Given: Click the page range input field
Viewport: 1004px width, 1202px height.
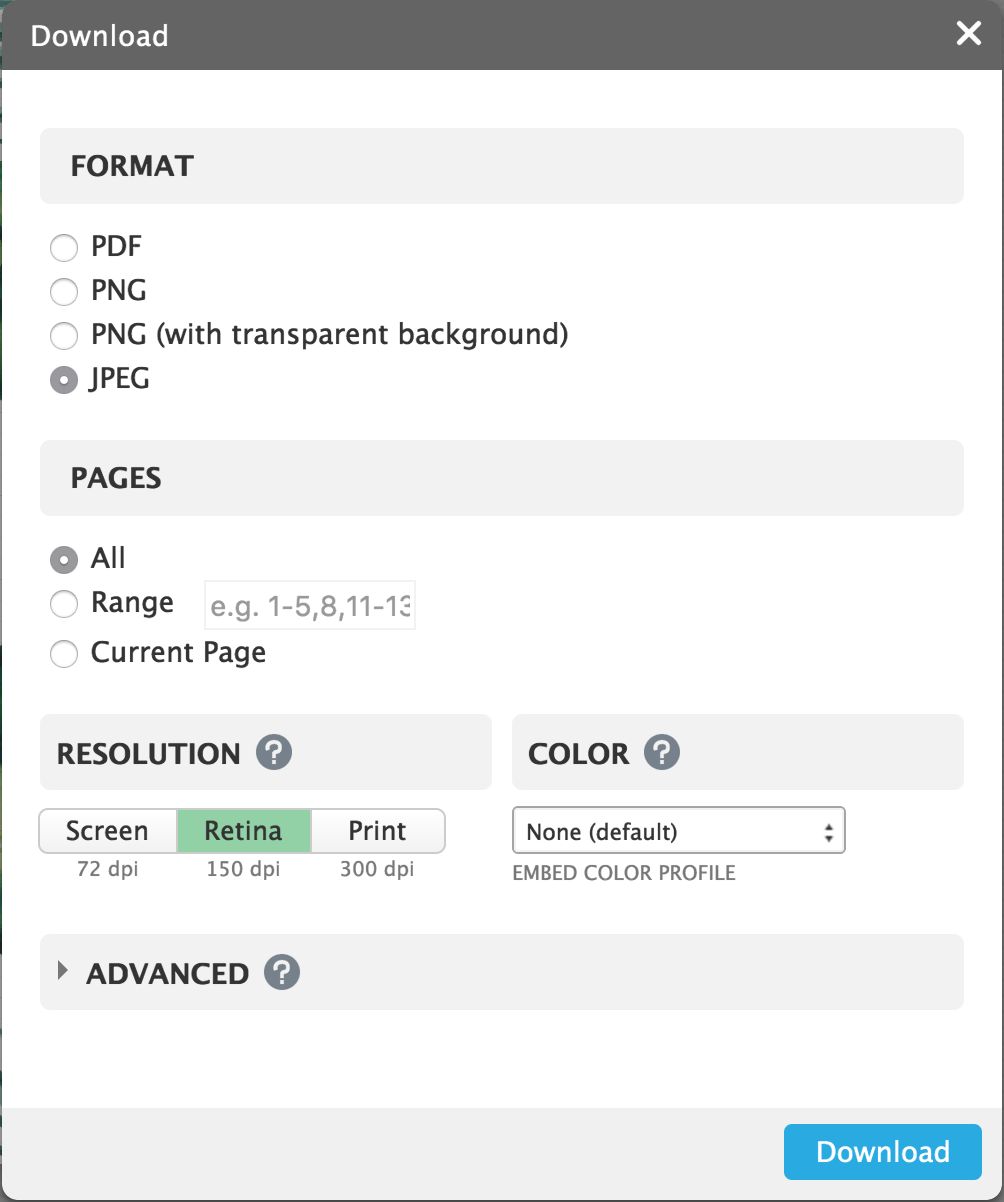Looking at the screenshot, I should click(x=310, y=604).
